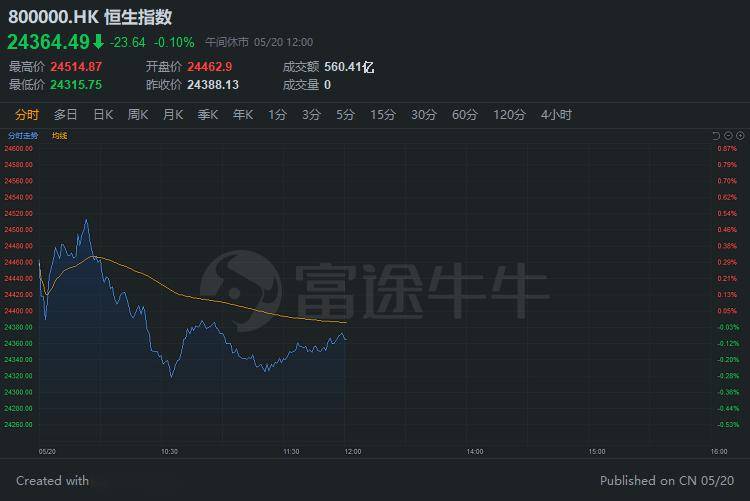Choose the 5分 interval tab

pyautogui.click(x=345, y=115)
